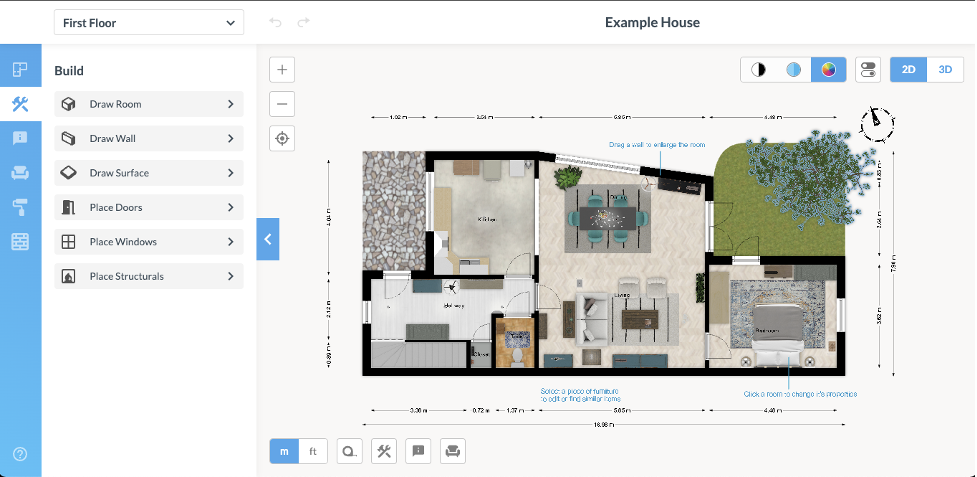Redo the last action

tap(303, 23)
